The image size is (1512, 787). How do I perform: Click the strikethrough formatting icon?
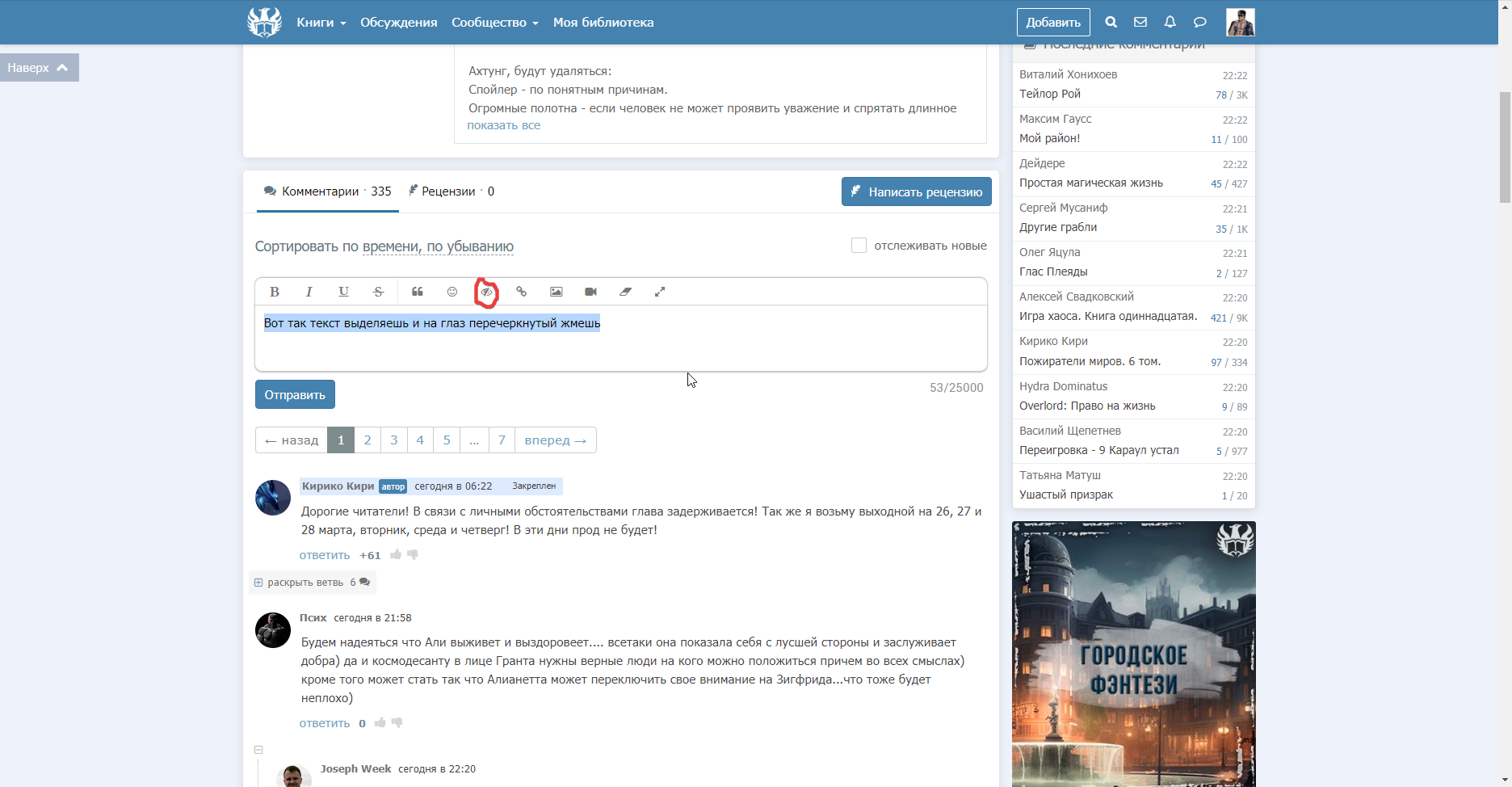(378, 292)
